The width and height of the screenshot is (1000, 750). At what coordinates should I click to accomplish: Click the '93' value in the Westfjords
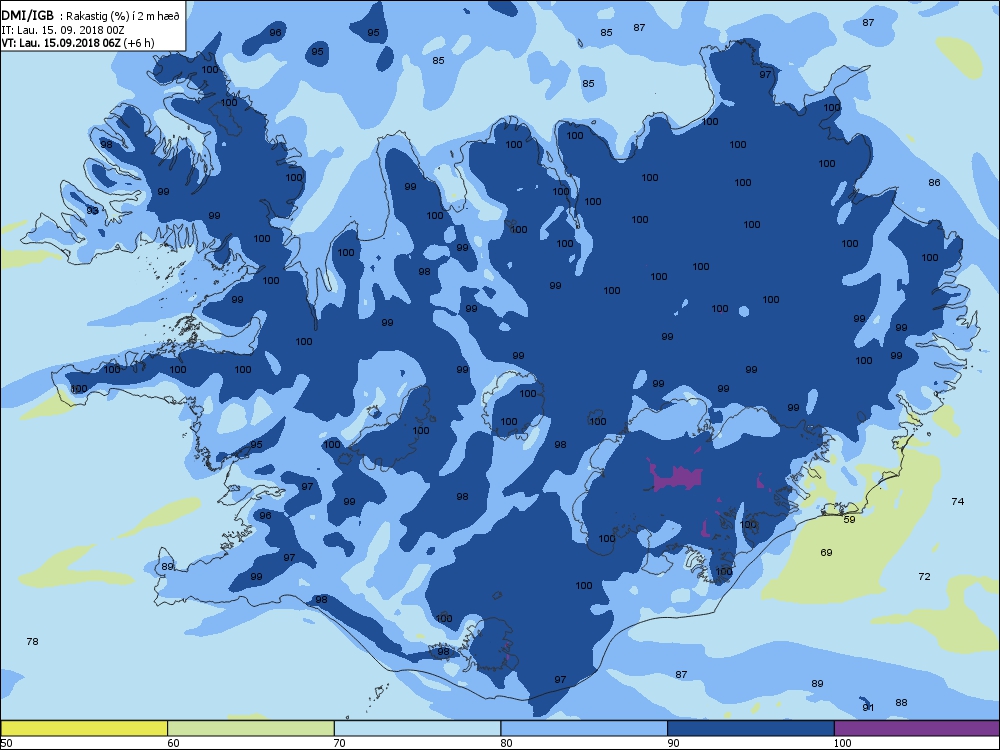(x=92, y=210)
